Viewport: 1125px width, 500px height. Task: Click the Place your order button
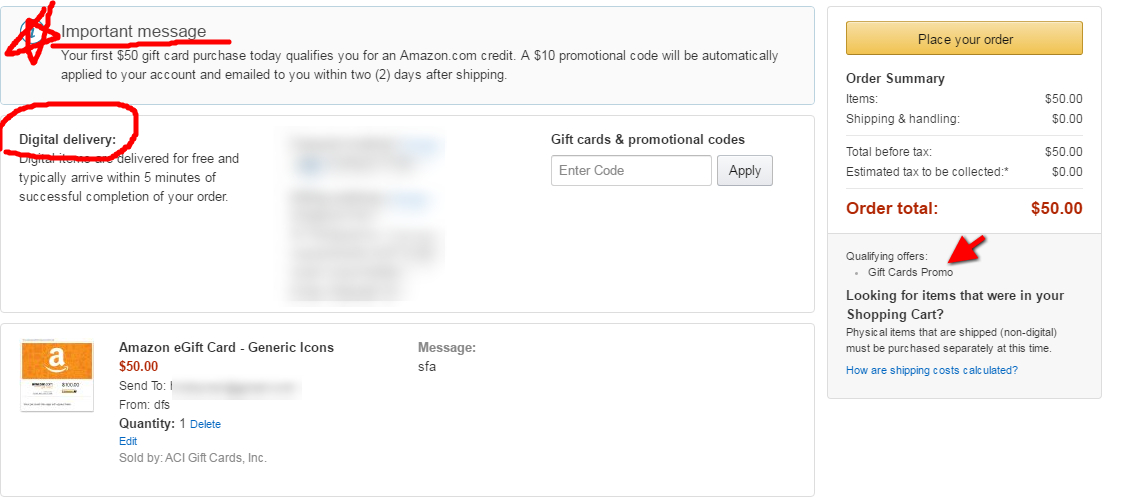click(x=964, y=39)
